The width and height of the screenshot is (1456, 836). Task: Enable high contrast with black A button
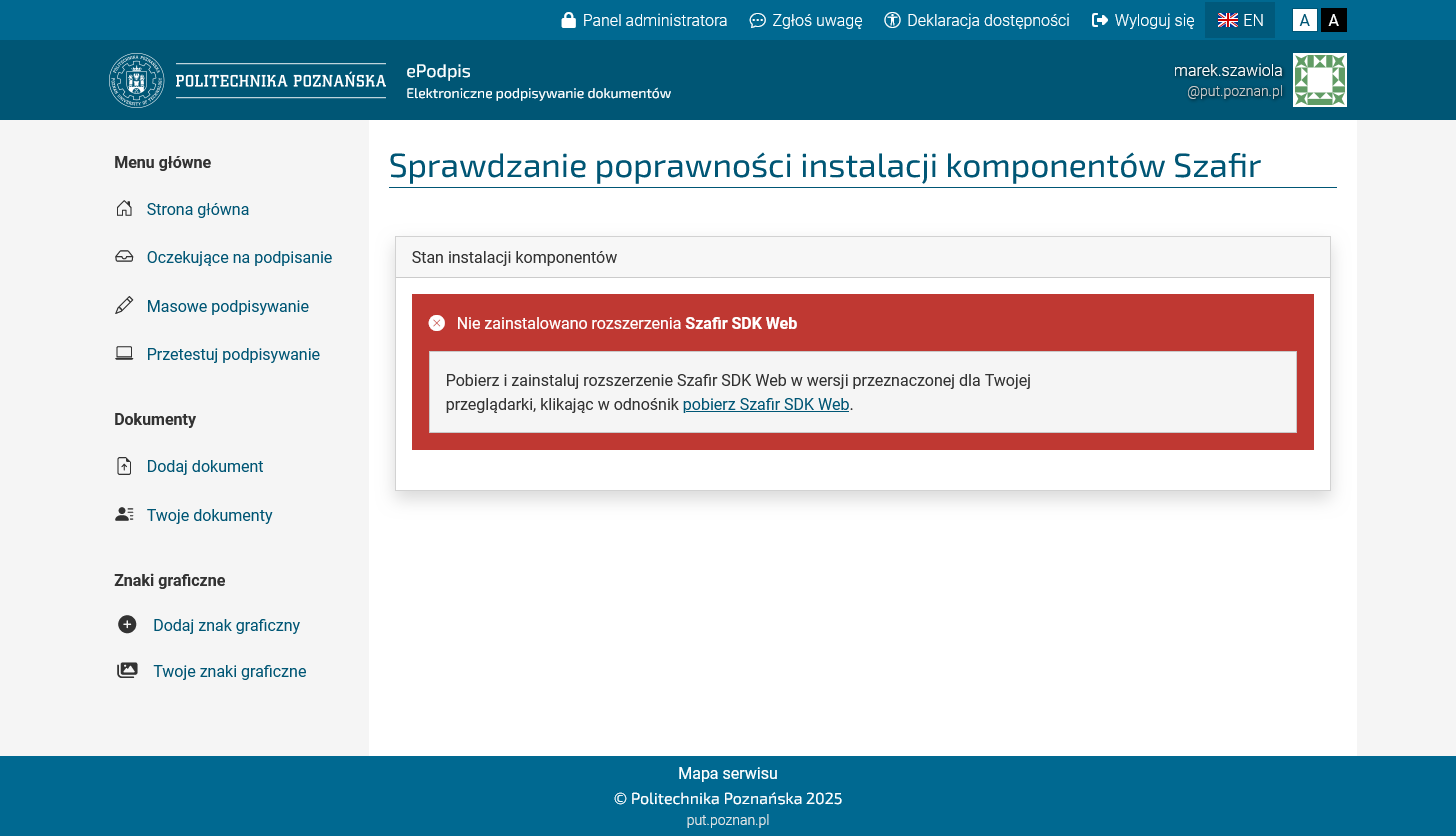coord(1334,20)
